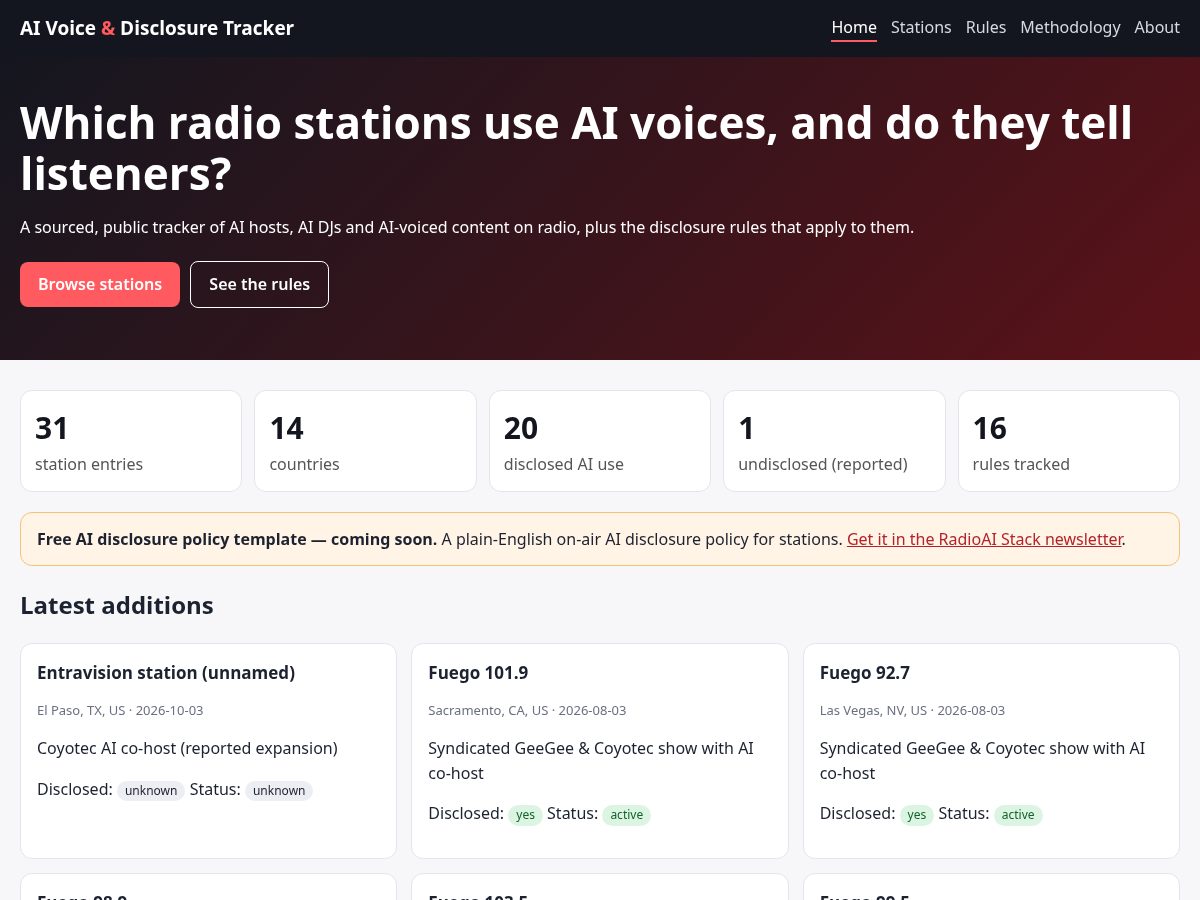The image size is (1200, 900).
Task: Click the Fuego 92.7 syndicated show description
Action: click(x=983, y=760)
